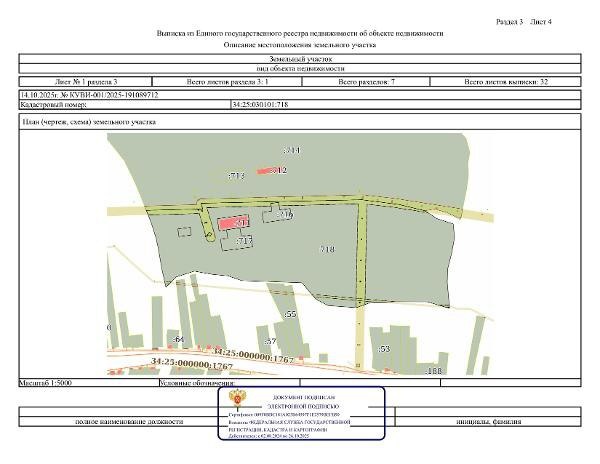This screenshot has height=464, width=600.
Task: Click the 'План (чертеж, схема) земельного участка' heading
Action: click(x=89, y=122)
